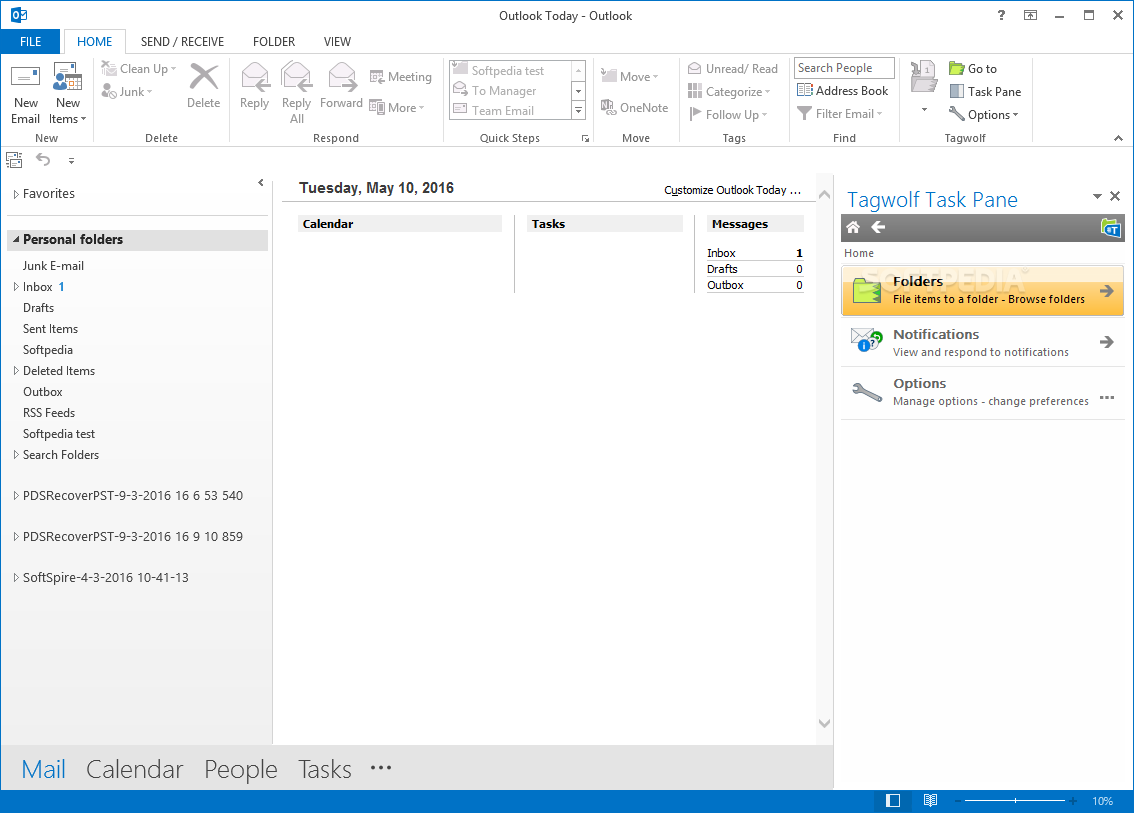The image size is (1134, 813).
Task: Expand the Deleted Items folder
Action: coord(16,371)
